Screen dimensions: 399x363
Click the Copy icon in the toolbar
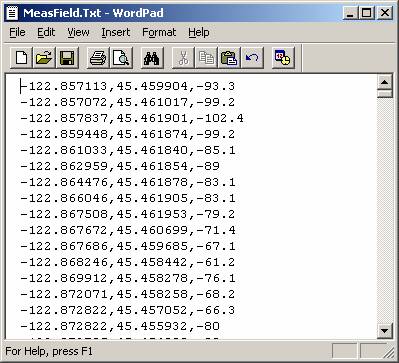click(x=206, y=58)
